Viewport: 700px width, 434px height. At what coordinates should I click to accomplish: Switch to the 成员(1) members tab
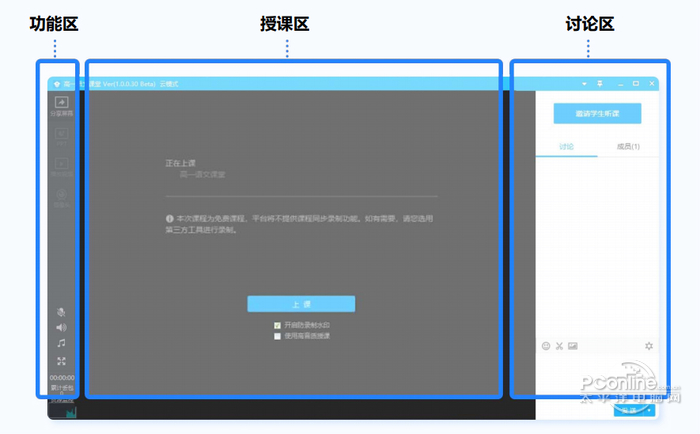tap(628, 146)
